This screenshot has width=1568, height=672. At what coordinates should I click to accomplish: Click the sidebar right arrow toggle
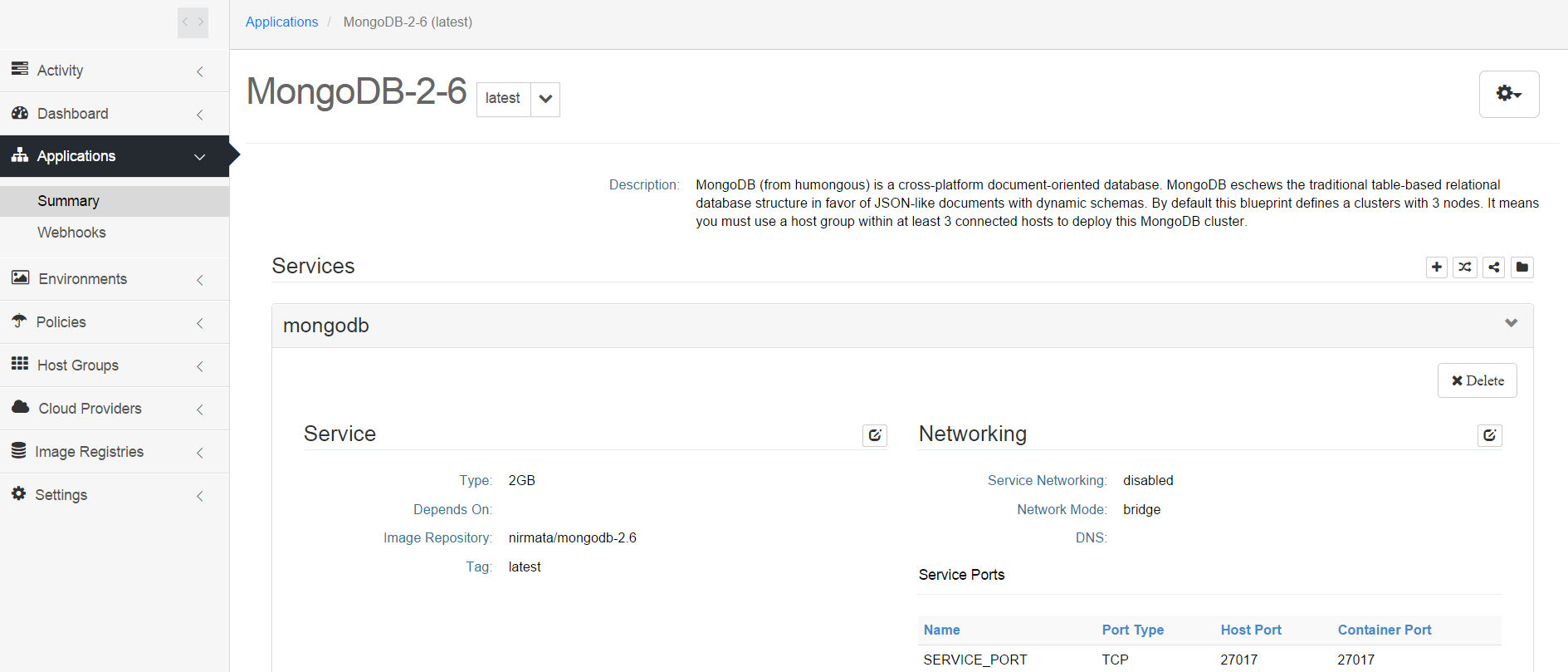[x=201, y=22]
